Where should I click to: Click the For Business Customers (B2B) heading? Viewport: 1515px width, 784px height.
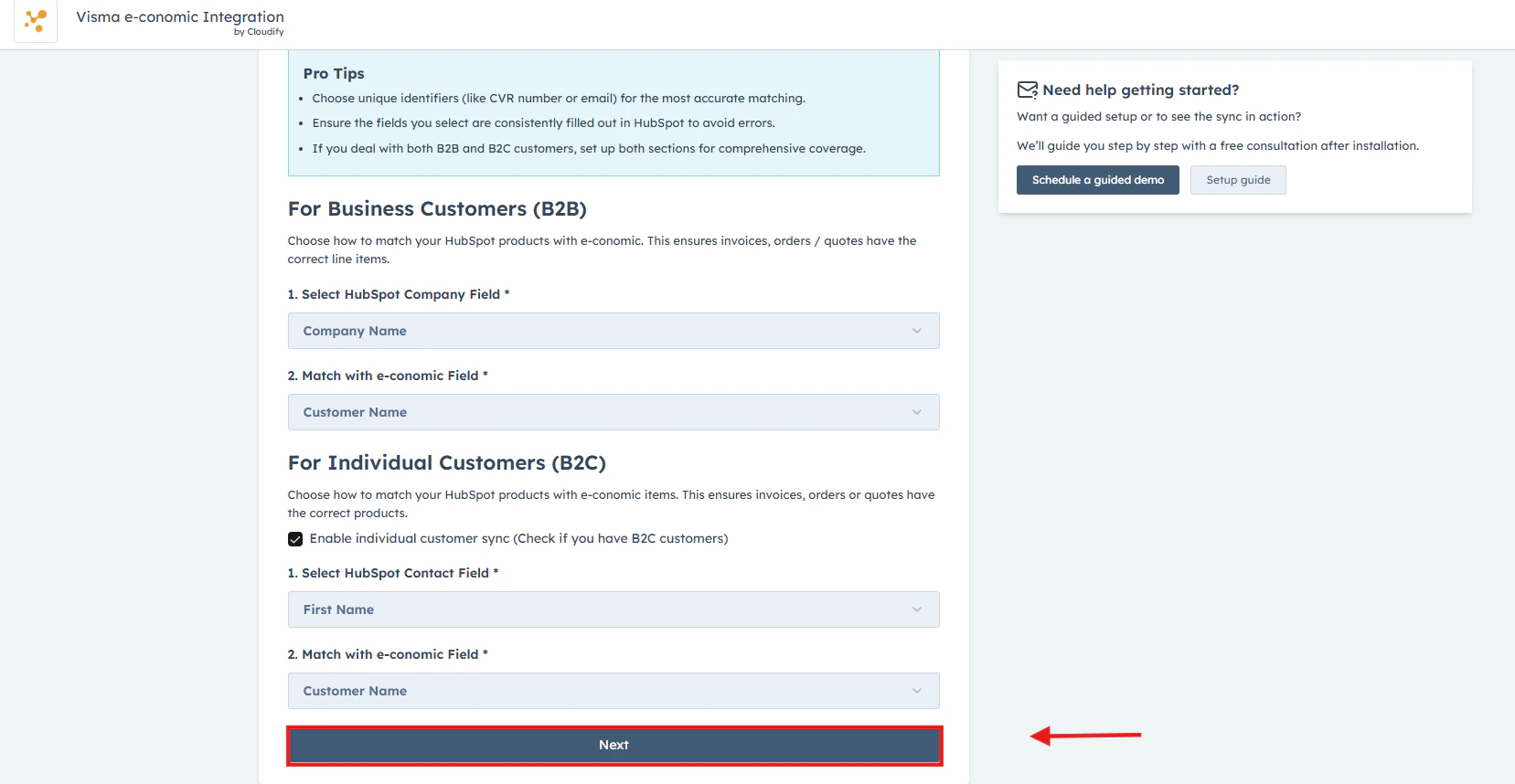click(437, 209)
